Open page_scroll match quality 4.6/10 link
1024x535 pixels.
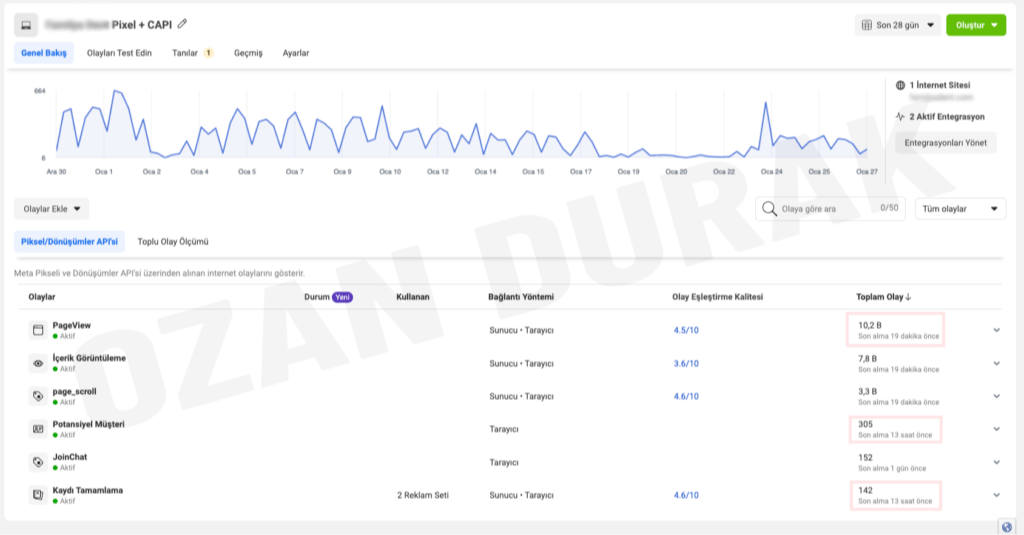point(686,396)
